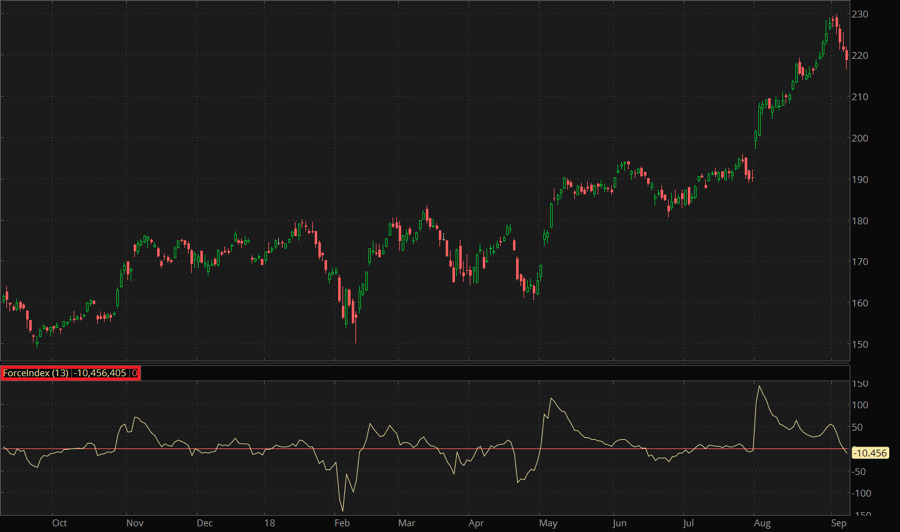Click the 170 level on price axis
The image size is (900, 532).
(x=860, y=262)
